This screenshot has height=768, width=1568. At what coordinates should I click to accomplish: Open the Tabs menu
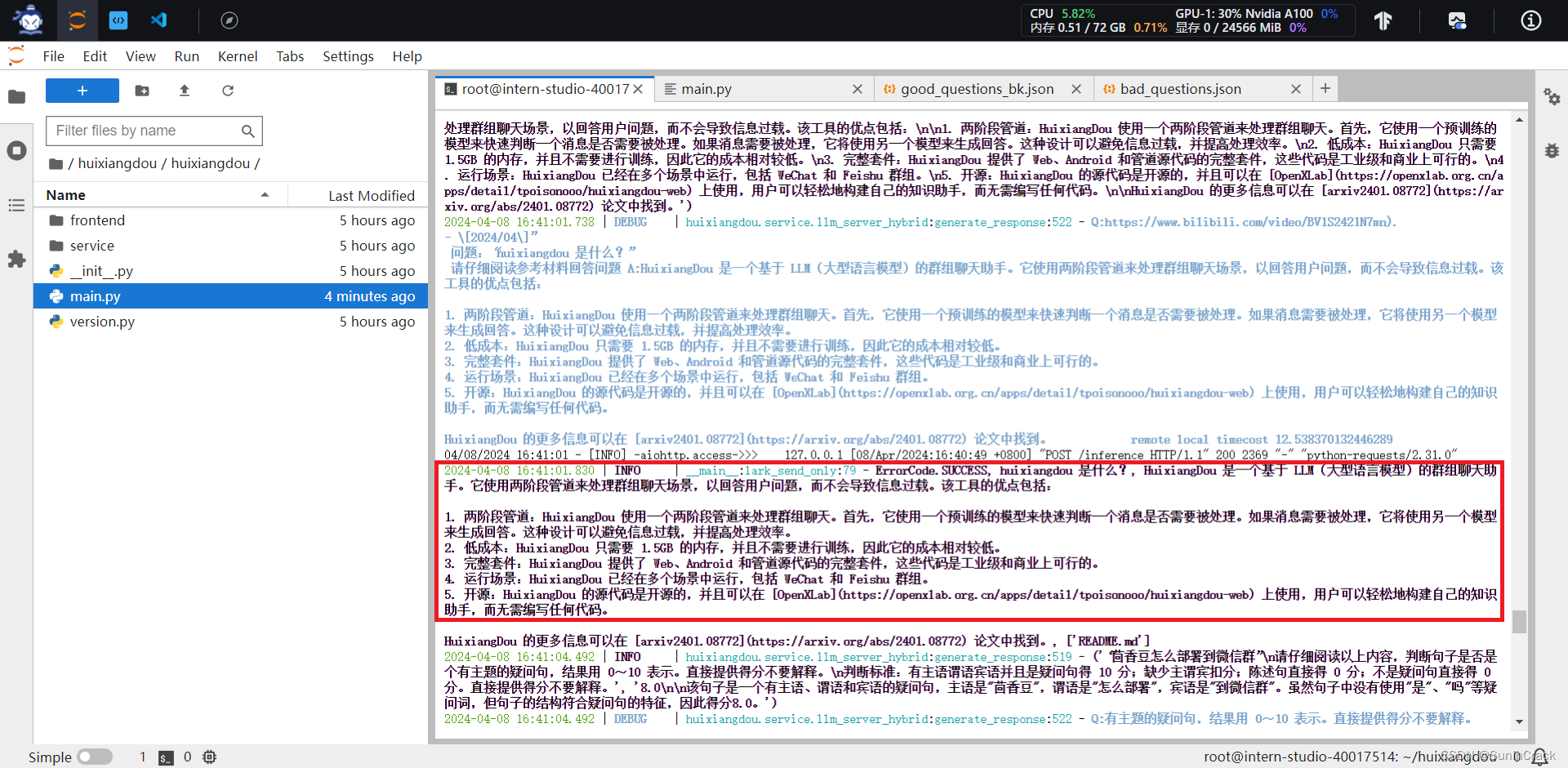pyautogui.click(x=290, y=56)
